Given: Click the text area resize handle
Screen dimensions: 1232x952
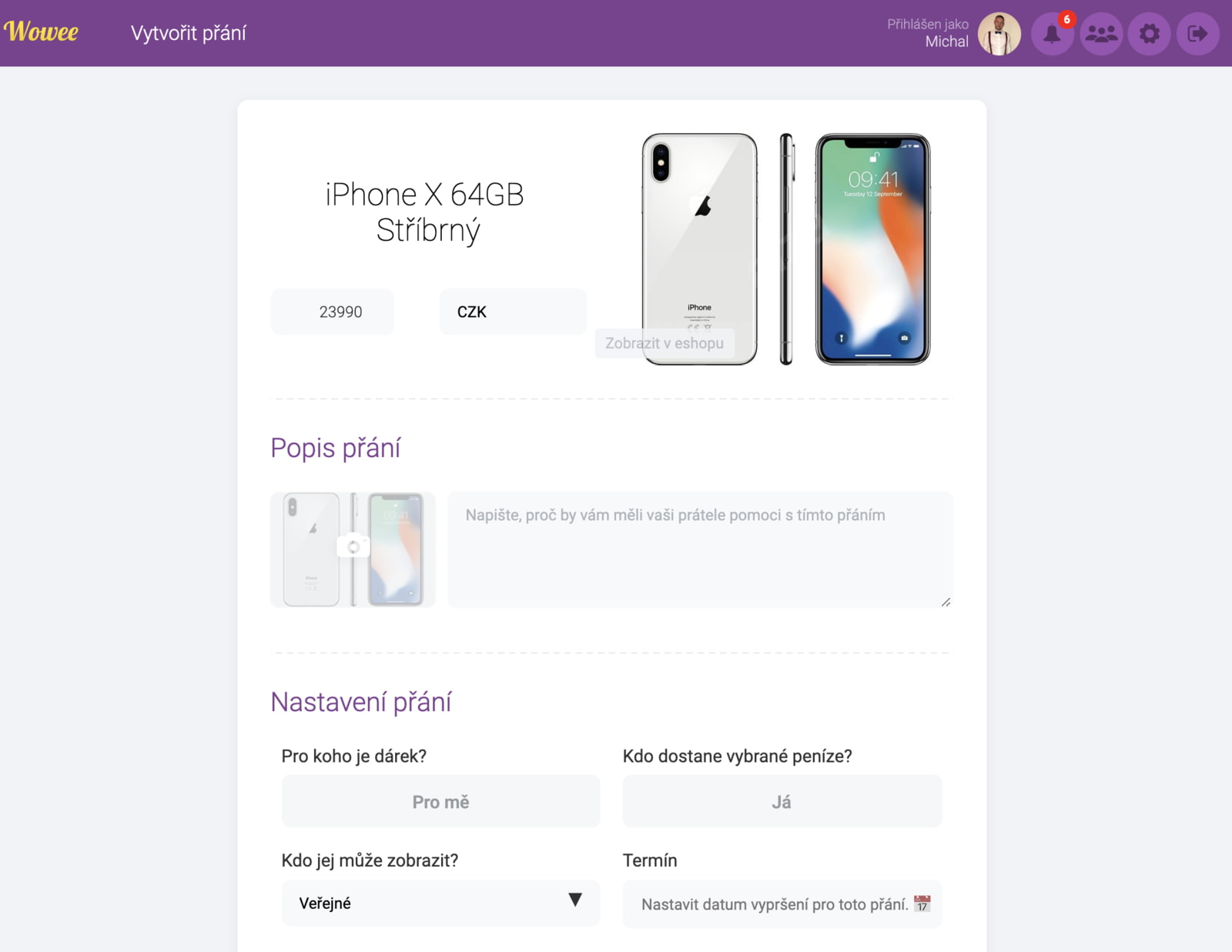Looking at the screenshot, I should [946, 602].
